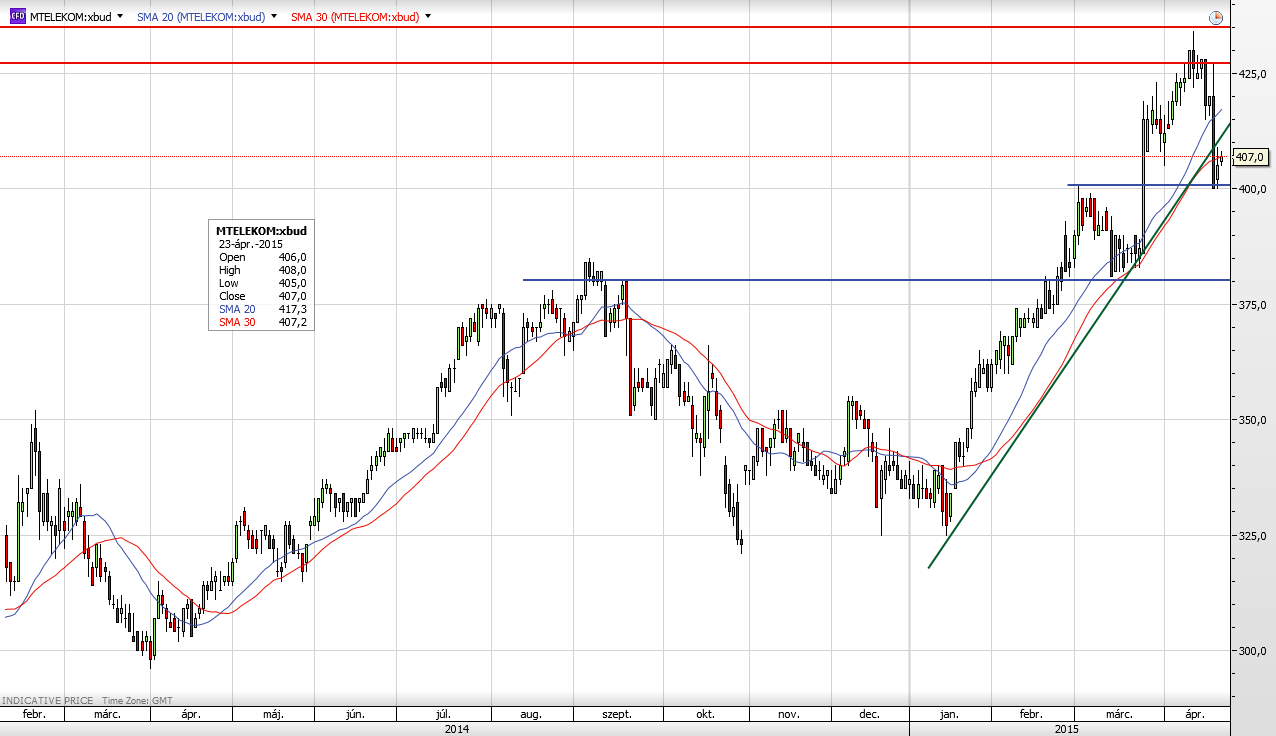This screenshot has width=1276, height=736.
Task: Click the szept. month label on time axis
Action: click(x=616, y=715)
